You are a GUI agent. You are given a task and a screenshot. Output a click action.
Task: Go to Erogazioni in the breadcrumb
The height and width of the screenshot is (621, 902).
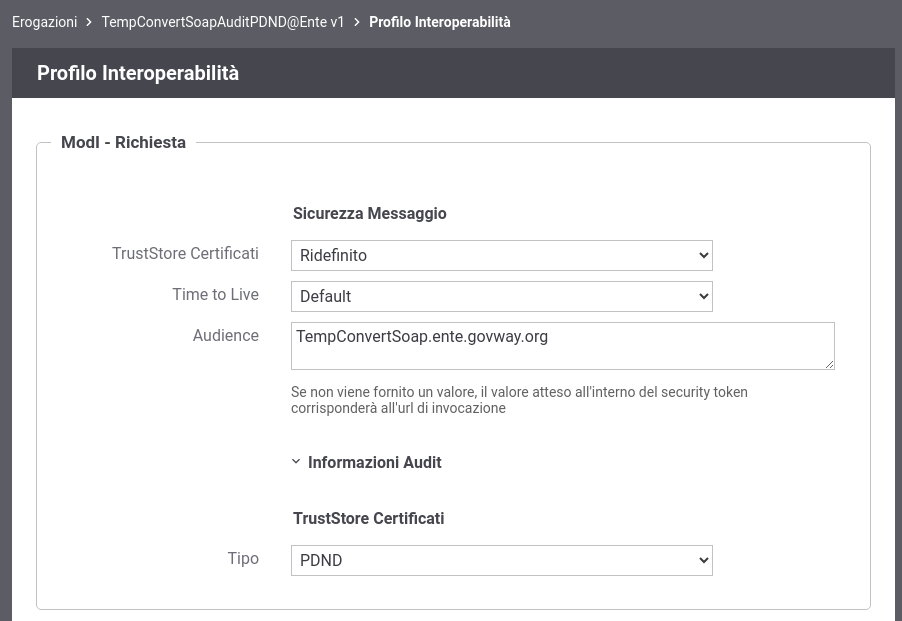point(44,22)
